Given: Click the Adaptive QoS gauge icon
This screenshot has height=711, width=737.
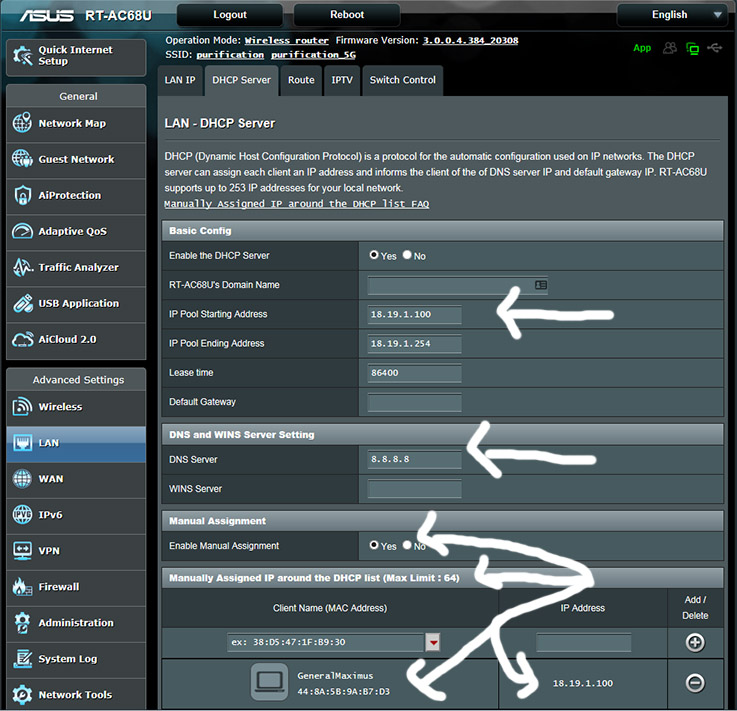Looking at the screenshot, I should 22,231.
